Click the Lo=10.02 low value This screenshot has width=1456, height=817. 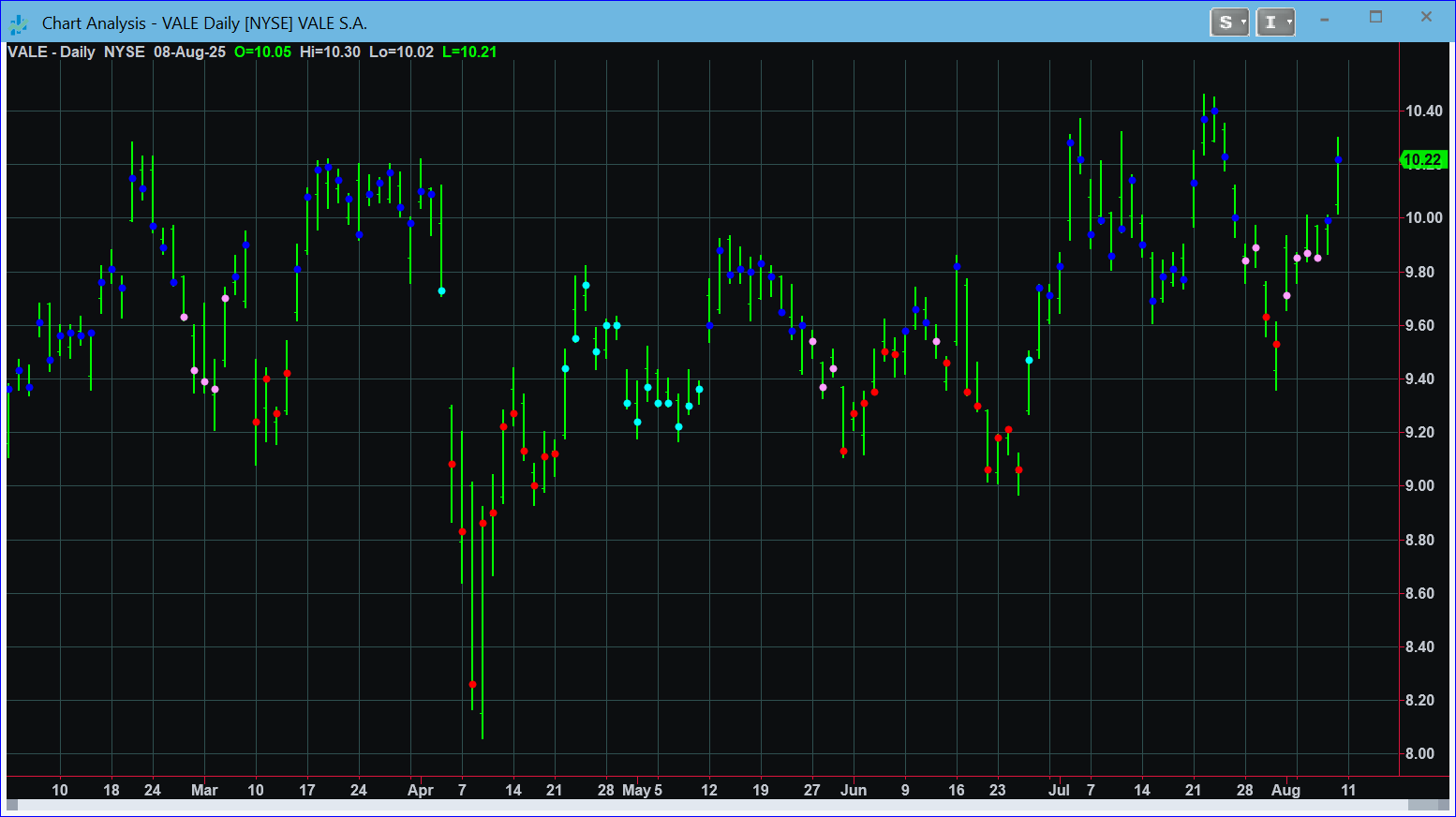click(x=401, y=52)
